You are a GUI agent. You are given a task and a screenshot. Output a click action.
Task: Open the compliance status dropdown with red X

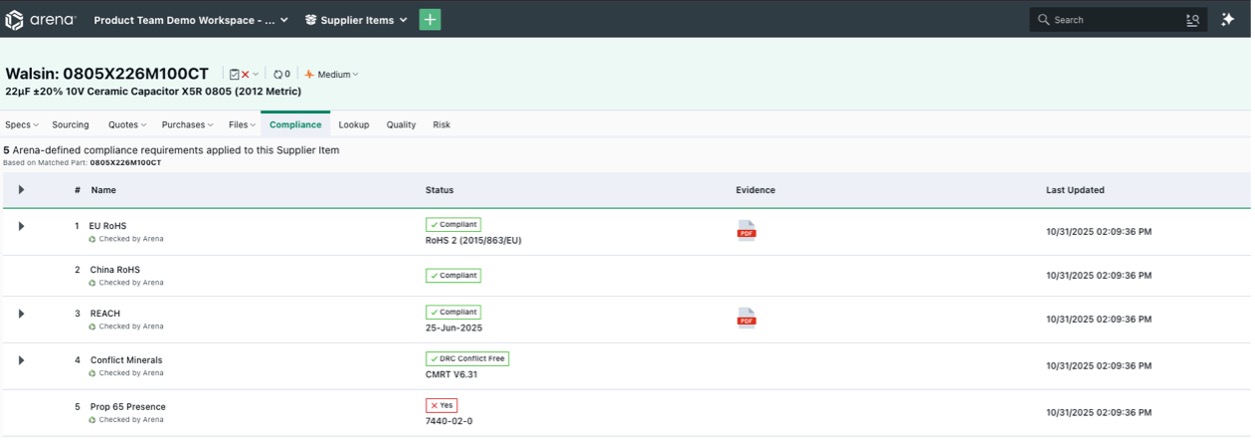tap(244, 74)
